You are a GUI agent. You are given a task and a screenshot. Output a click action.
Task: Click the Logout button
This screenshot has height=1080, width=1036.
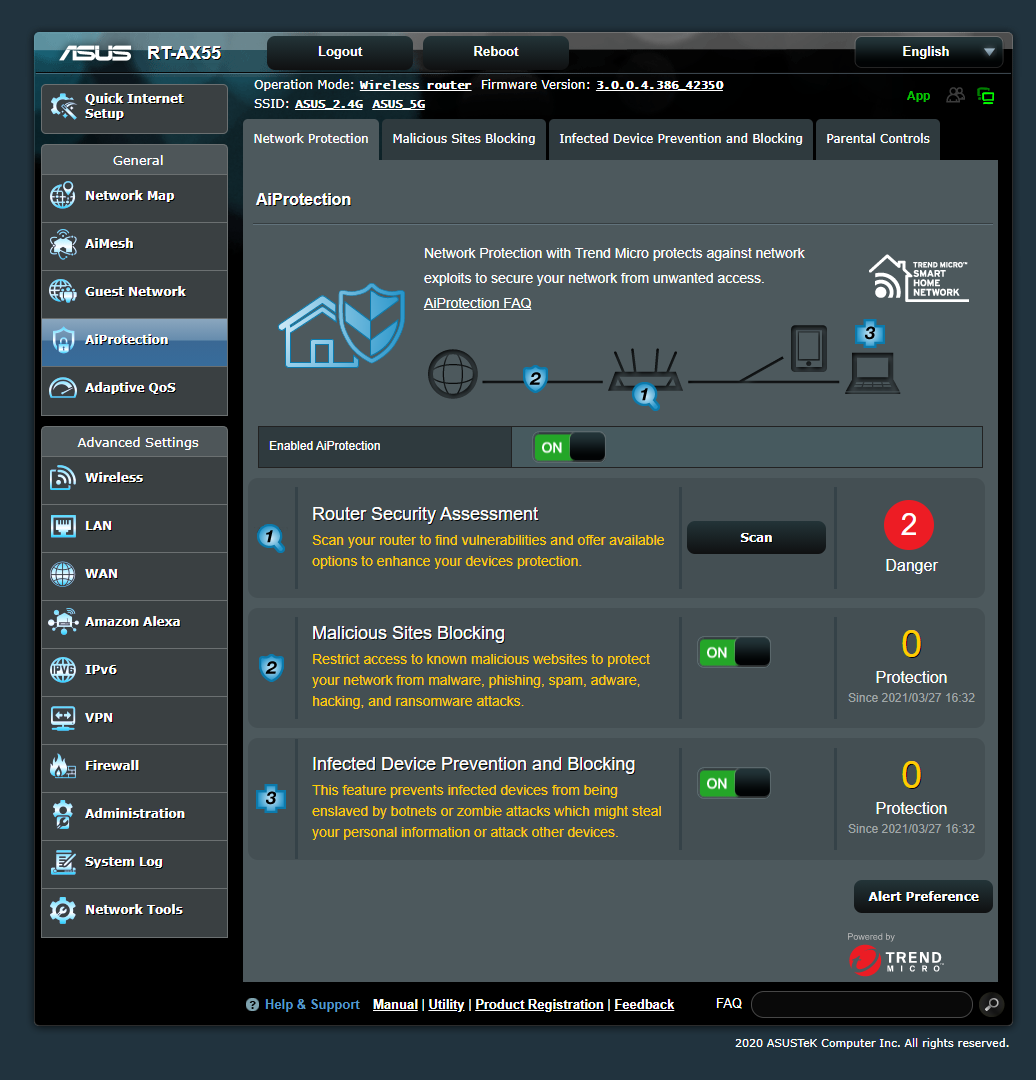[x=340, y=52]
